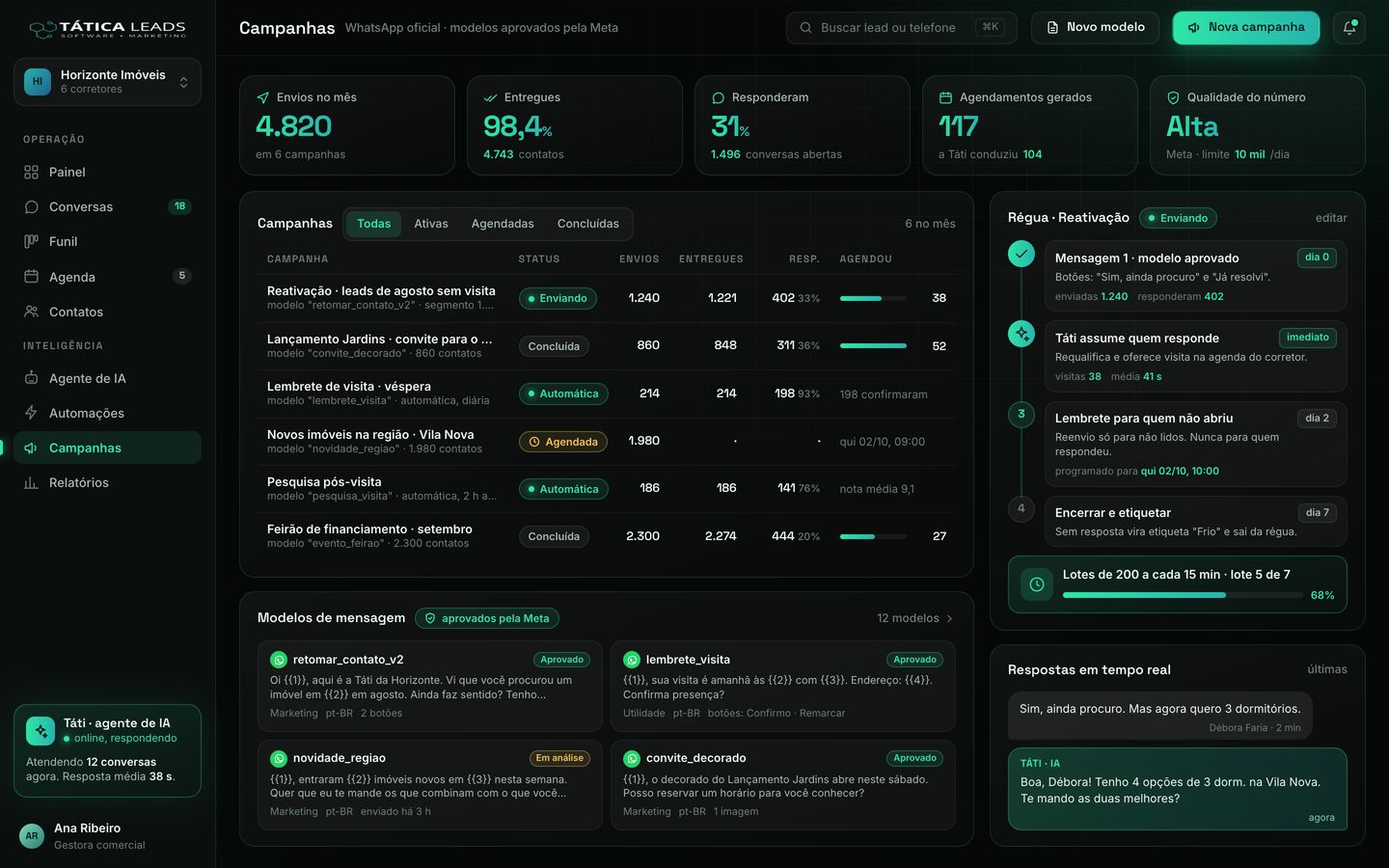Select the Automações lightning icon
1389x868 pixels.
[x=31, y=413]
